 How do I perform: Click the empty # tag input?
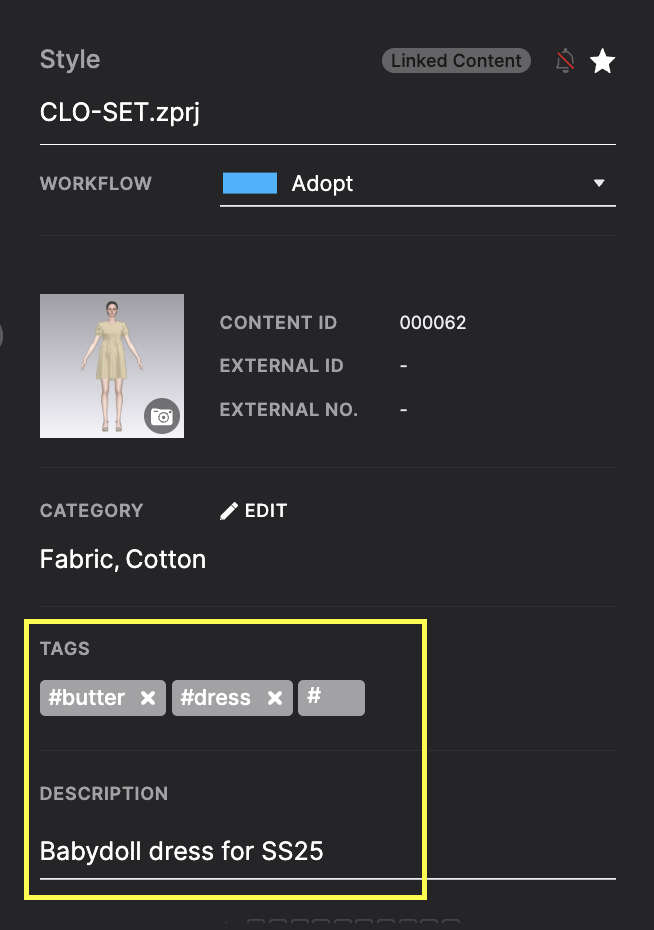(331, 698)
